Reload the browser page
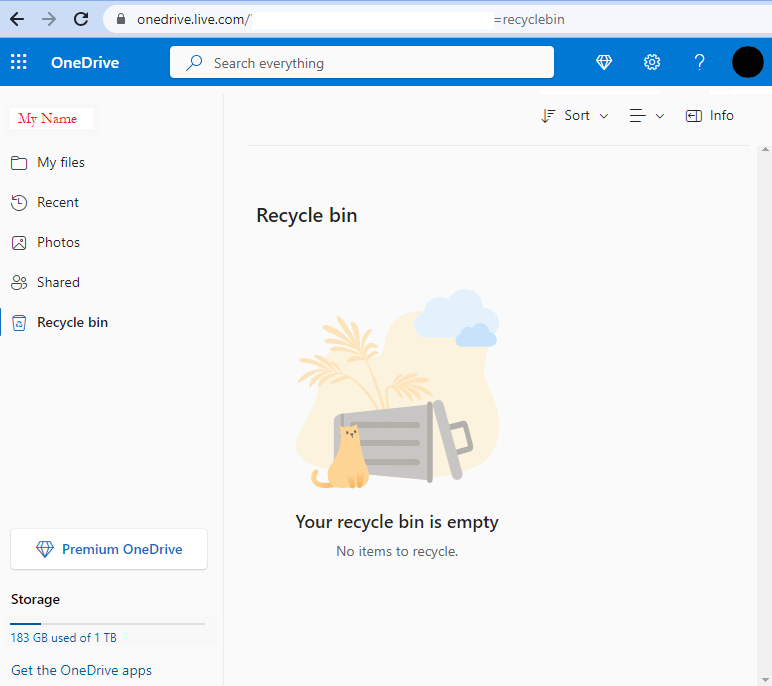This screenshot has height=686, width=772. click(81, 19)
